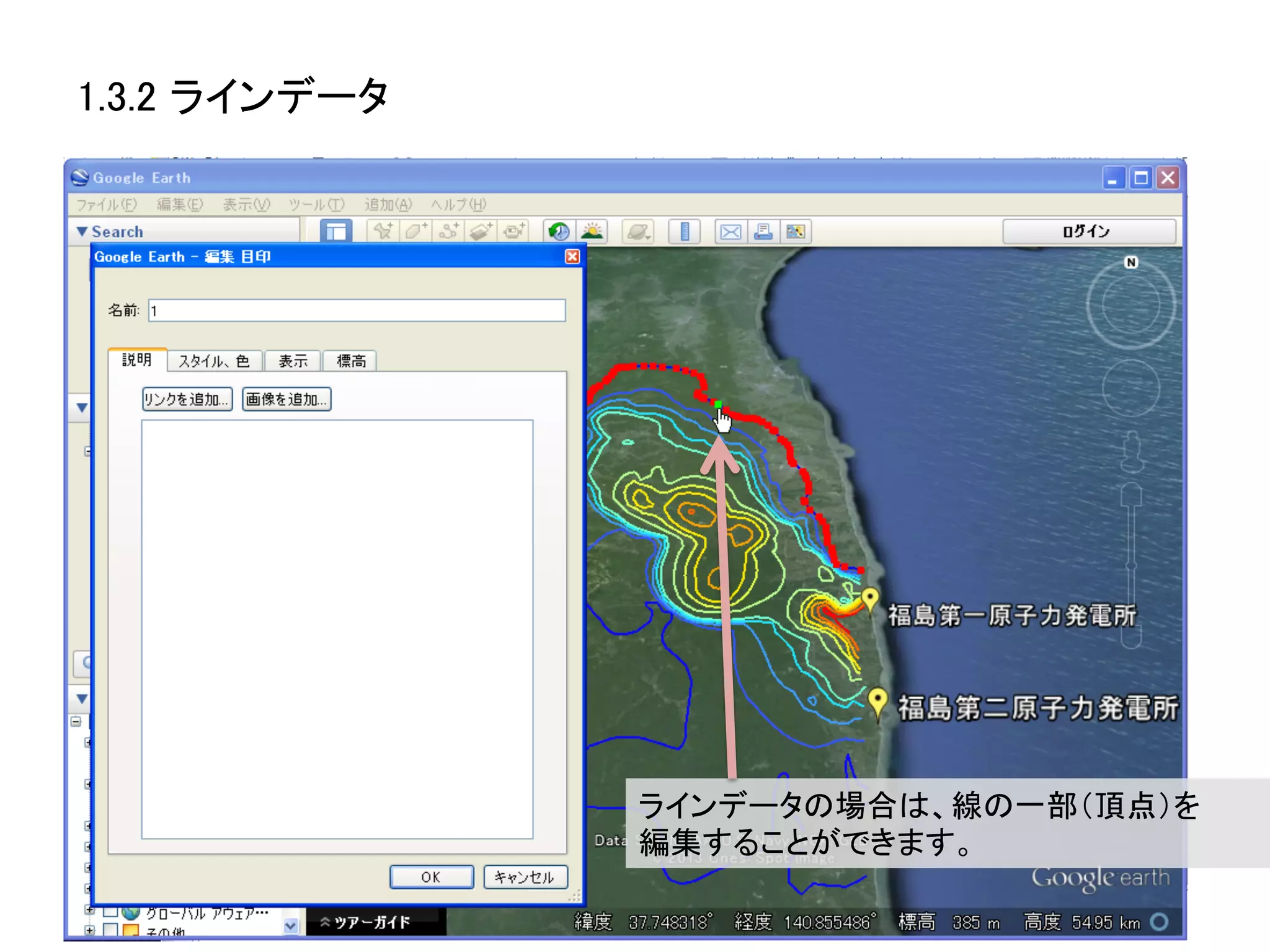The width and height of the screenshot is (1270, 952).
Task: Click the Record a Tour camera icon
Action: [514, 231]
